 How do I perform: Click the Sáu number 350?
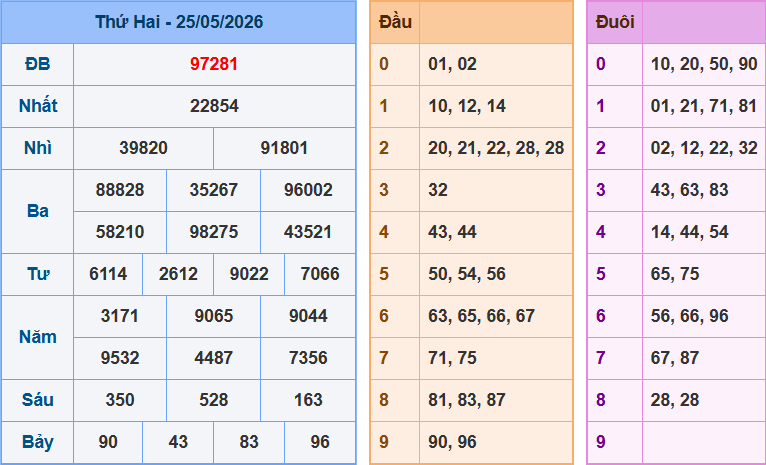(120, 400)
